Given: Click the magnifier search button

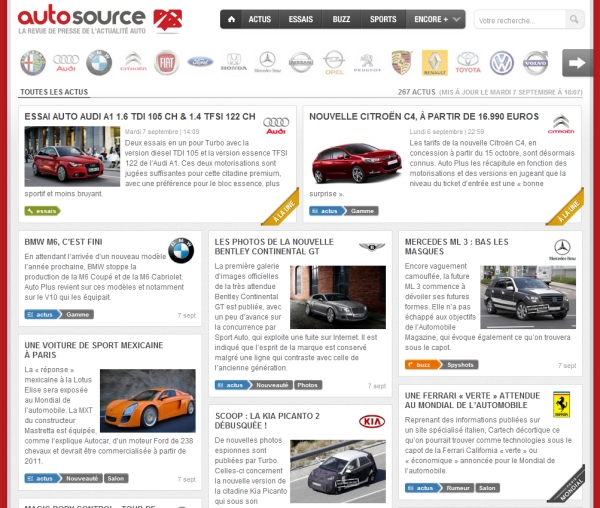Looking at the screenshot, I should coord(574,19).
